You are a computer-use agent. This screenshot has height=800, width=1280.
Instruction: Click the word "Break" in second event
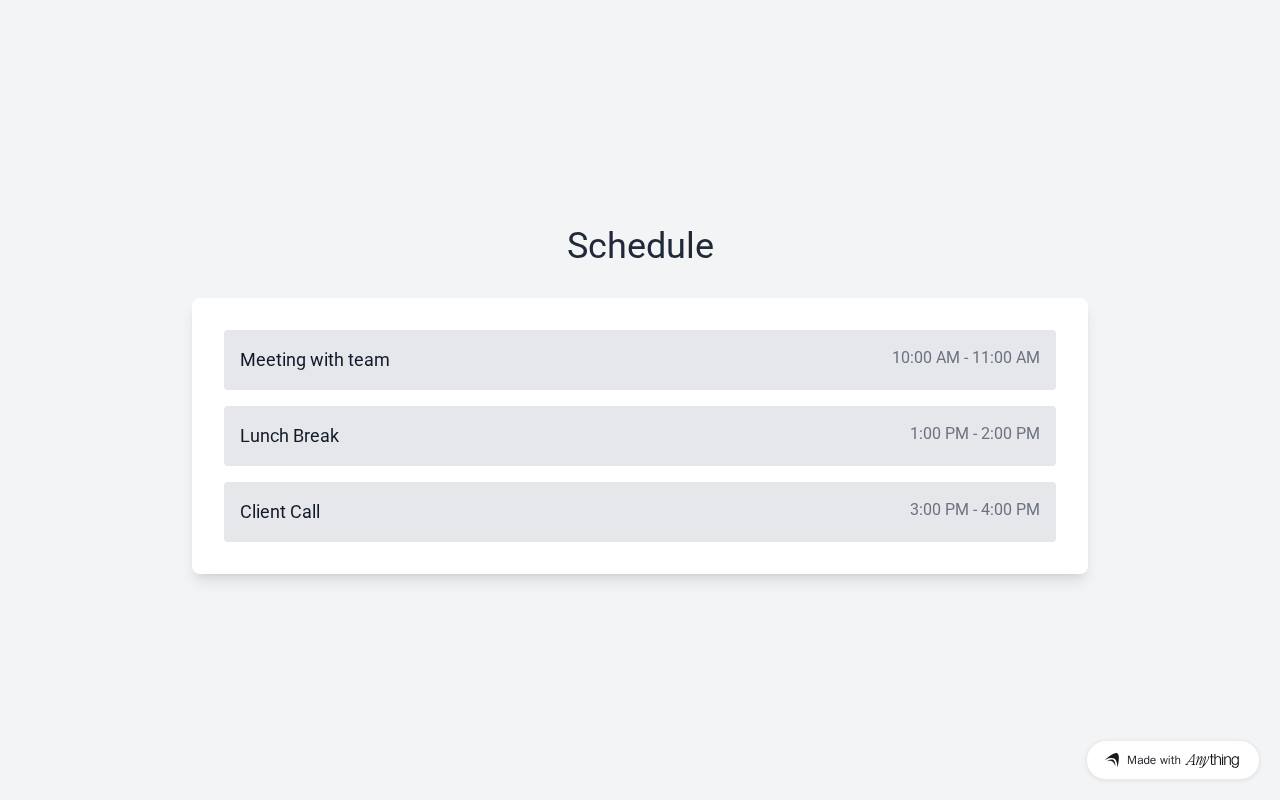click(316, 436)
